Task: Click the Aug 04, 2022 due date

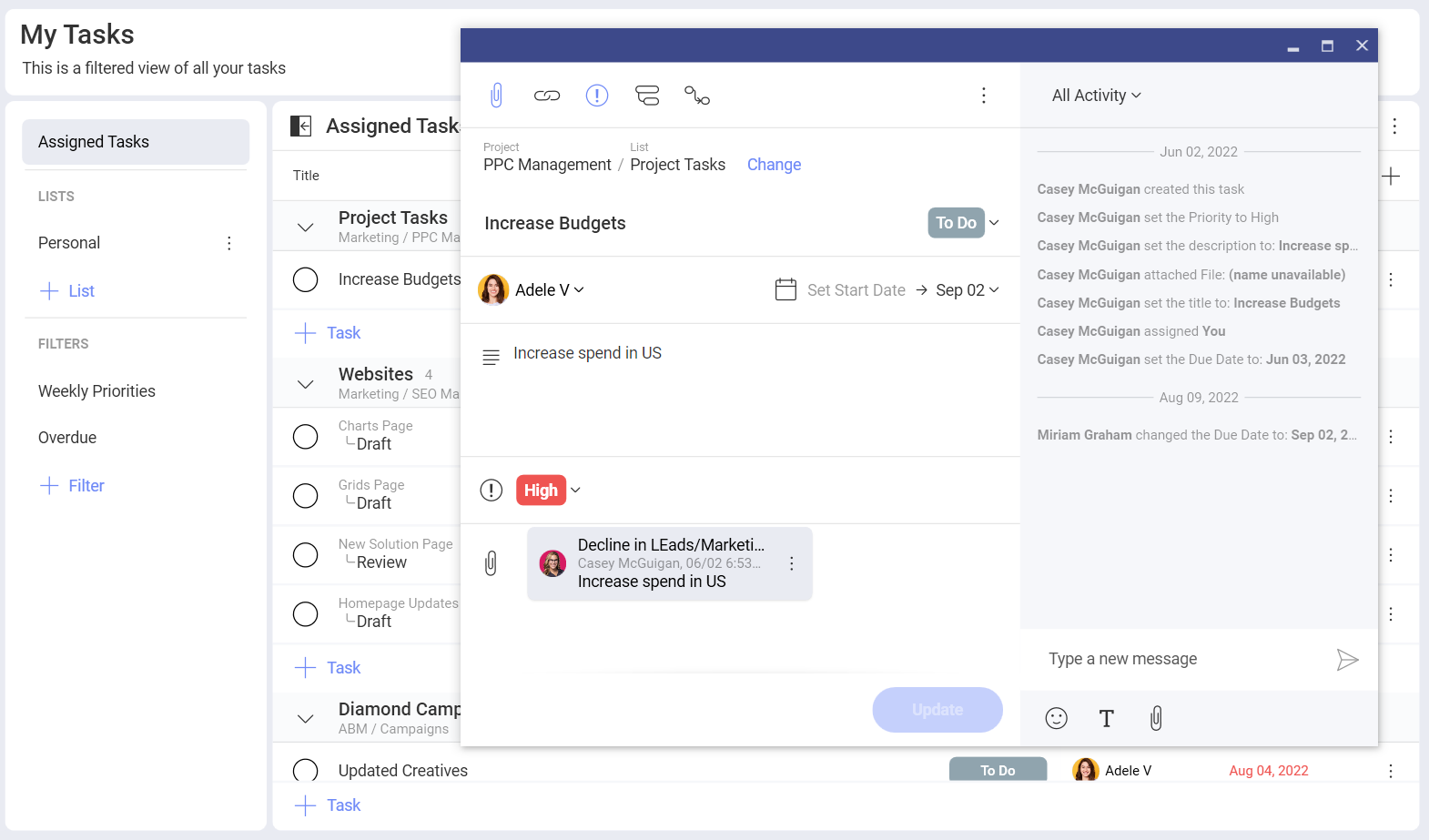Action: coord(1269,771)
